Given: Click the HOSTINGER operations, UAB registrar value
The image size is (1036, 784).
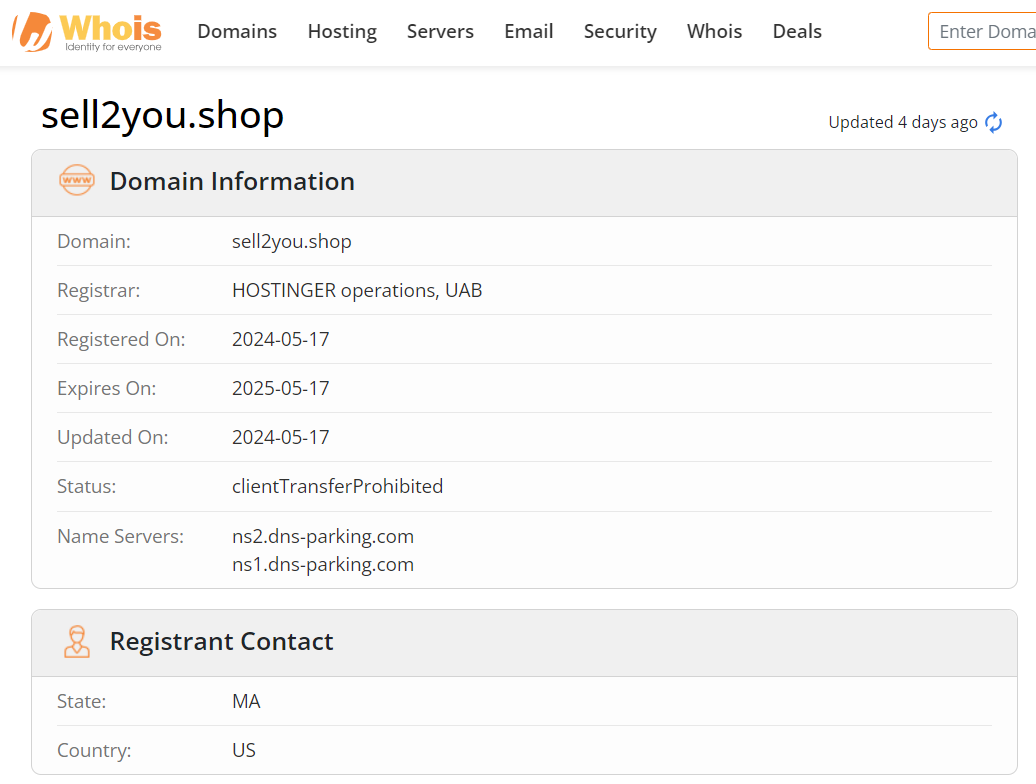Looking at the screenshot, I should 357,290.
